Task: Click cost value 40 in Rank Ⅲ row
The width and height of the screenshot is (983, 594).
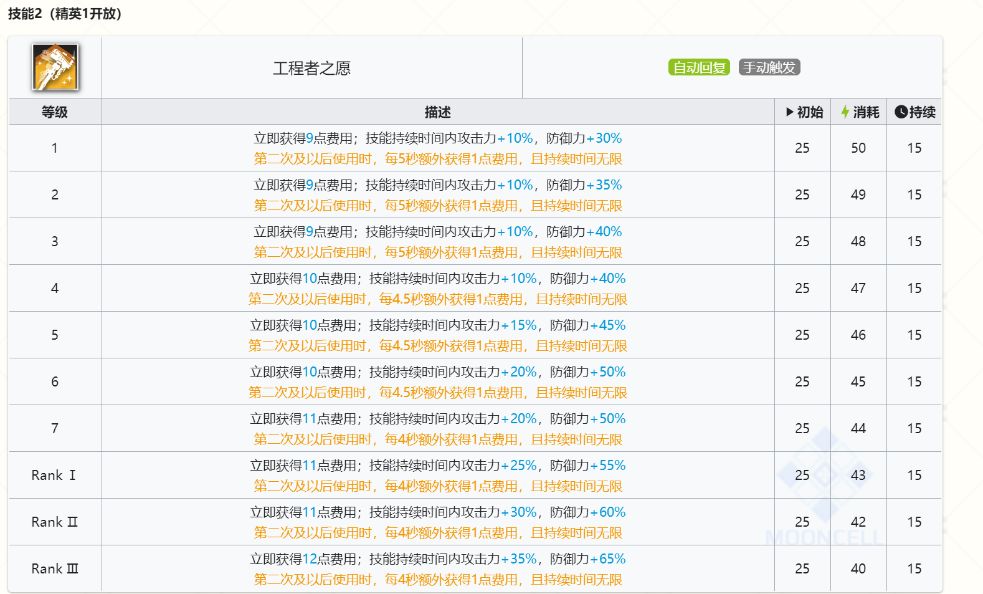Action: pyautogui.click(x=858, y=568)
